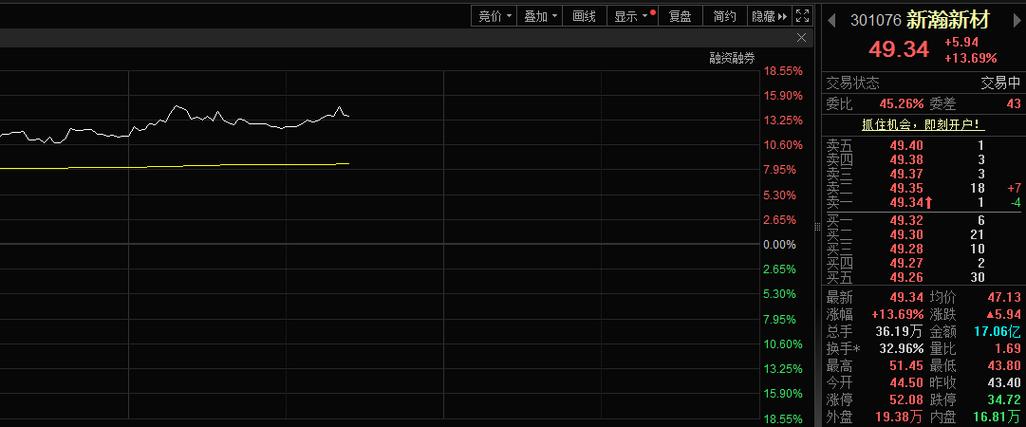Click the fullscreen expand icon
Viewport: 1026px width, 427px height.
[x=802, y=16]
